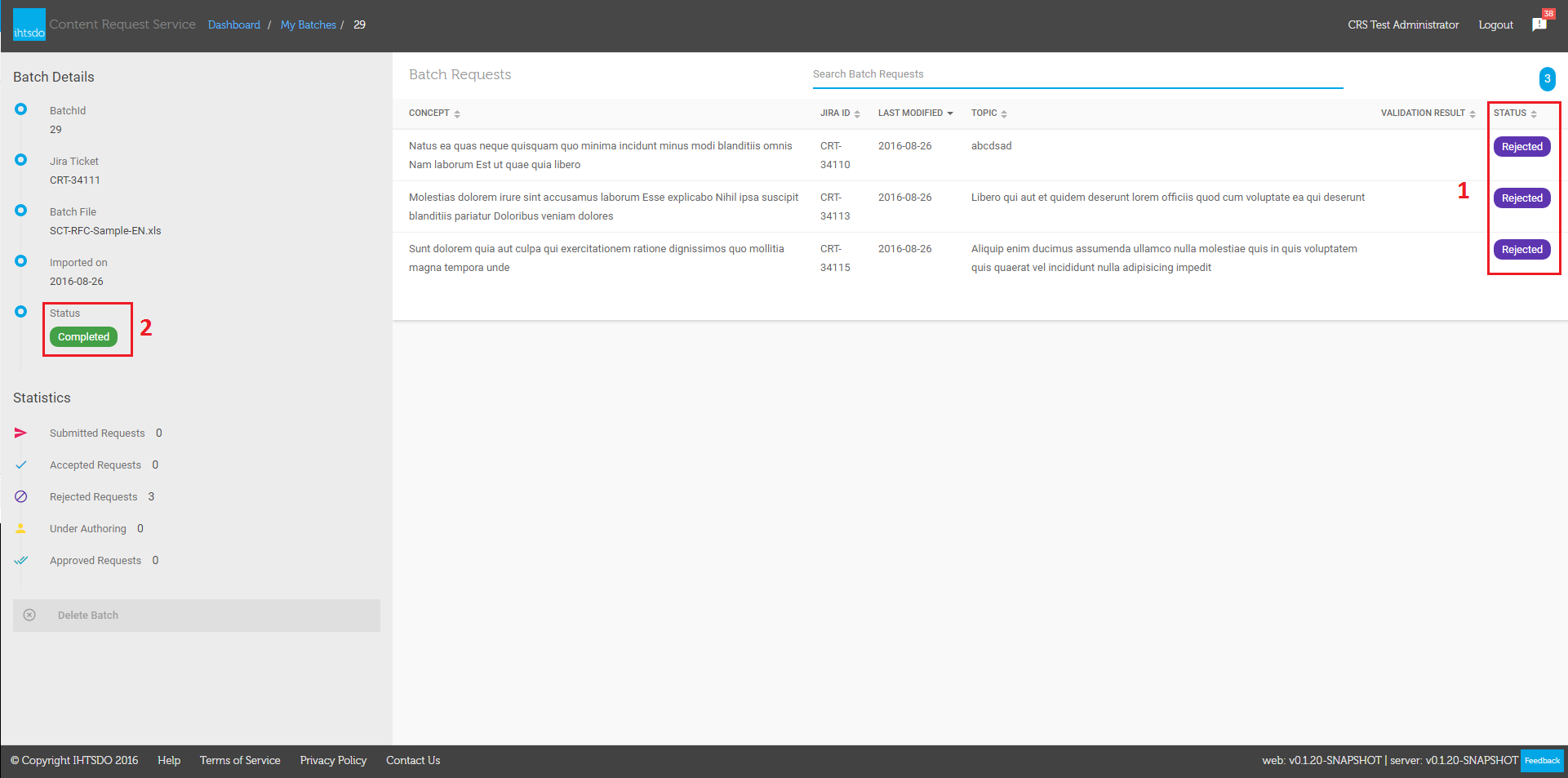
Task: Click the Approved Requests double-check icon
Action: (x=21, y=560)
